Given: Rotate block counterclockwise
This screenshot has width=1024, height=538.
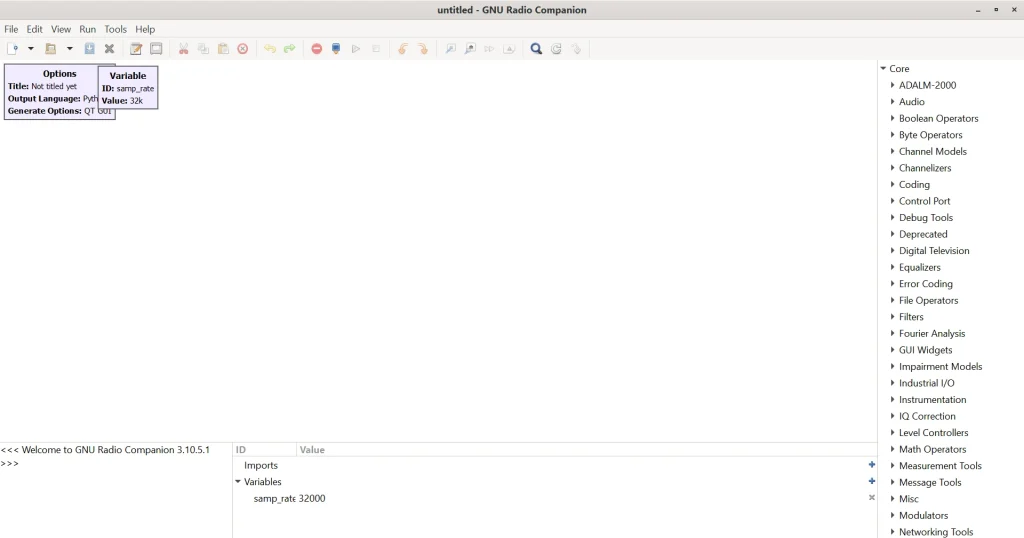Looking at the screenshot, I should (x=403, y=49).
